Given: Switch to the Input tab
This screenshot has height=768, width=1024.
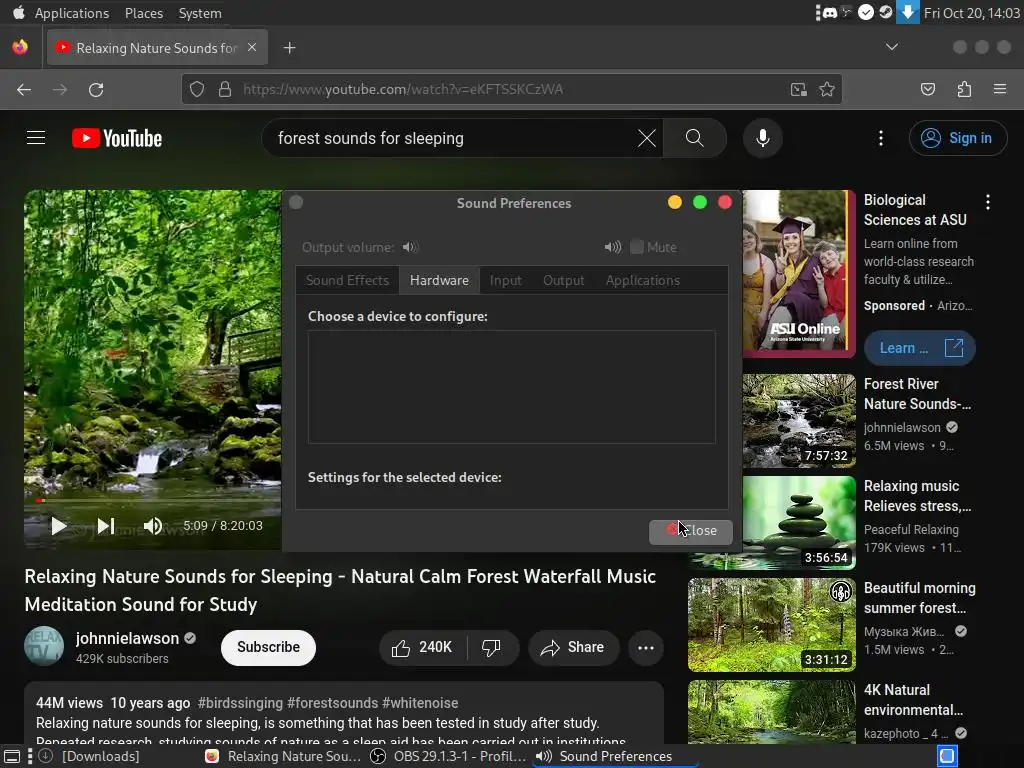Looking at the screenshot, I should tap(505, 280).
